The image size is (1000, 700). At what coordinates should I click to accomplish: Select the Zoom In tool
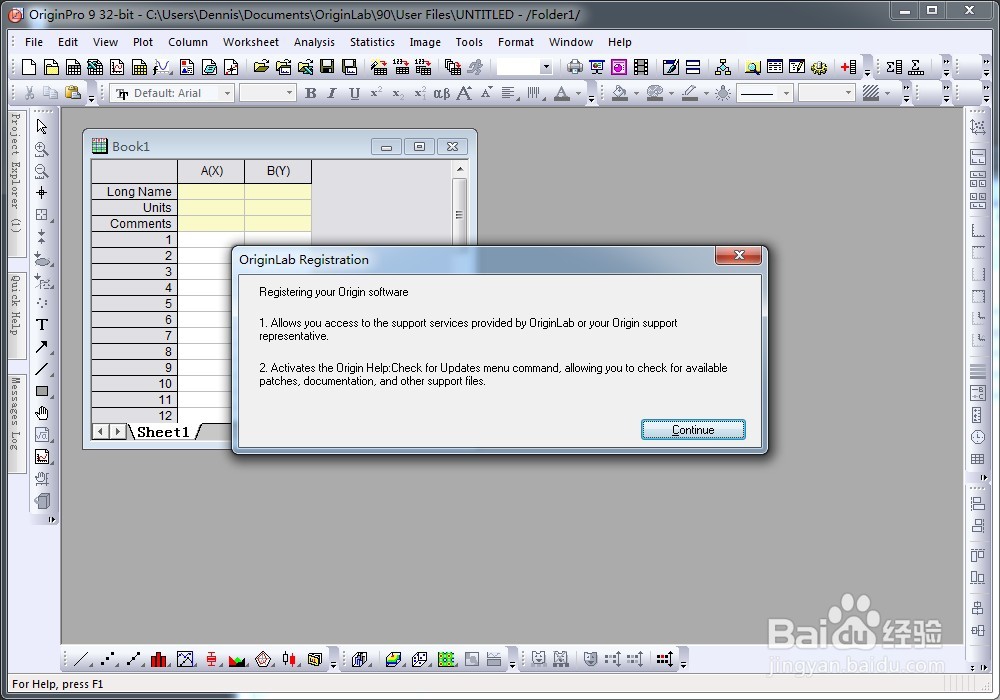coord(42,148)
